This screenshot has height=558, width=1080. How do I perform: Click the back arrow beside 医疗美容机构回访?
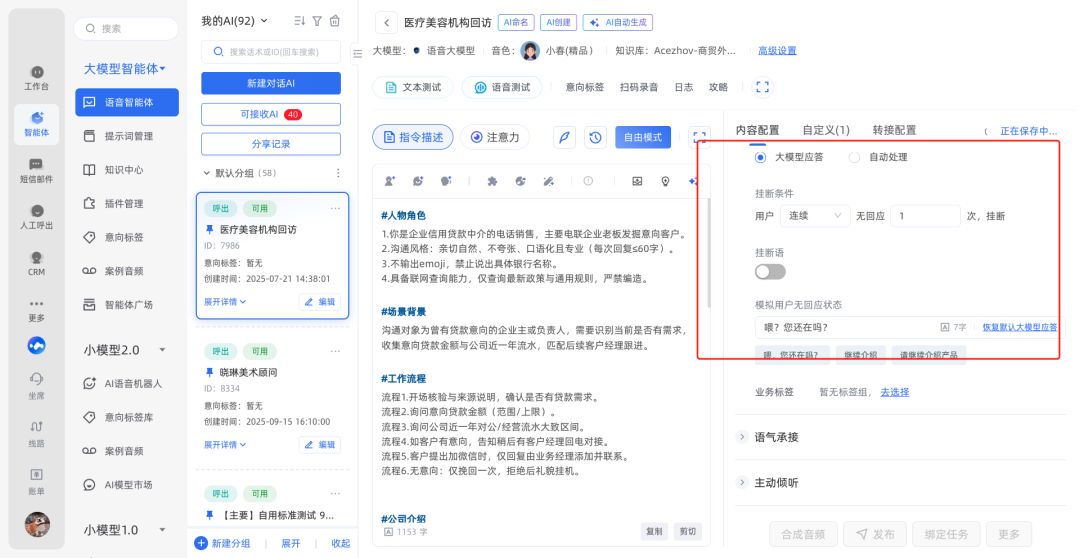pos(386,21)
